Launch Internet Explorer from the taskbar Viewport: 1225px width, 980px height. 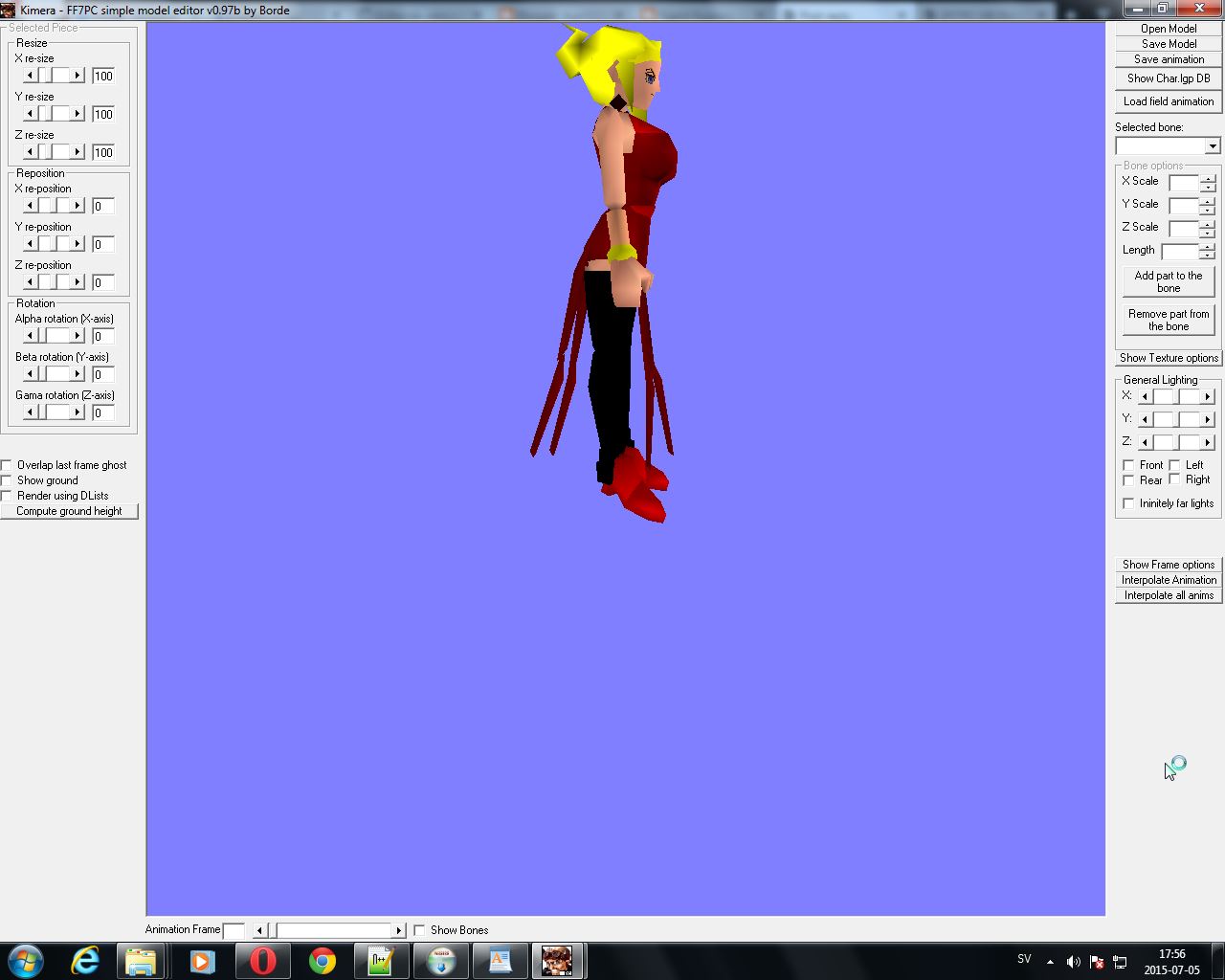pyautogui.click(x=85, y=961)
